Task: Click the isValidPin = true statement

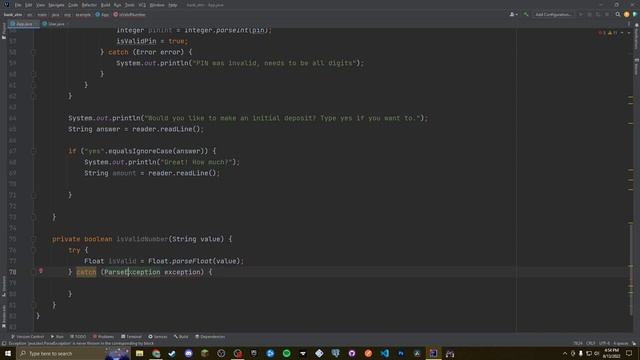Action: coord(152,41)
